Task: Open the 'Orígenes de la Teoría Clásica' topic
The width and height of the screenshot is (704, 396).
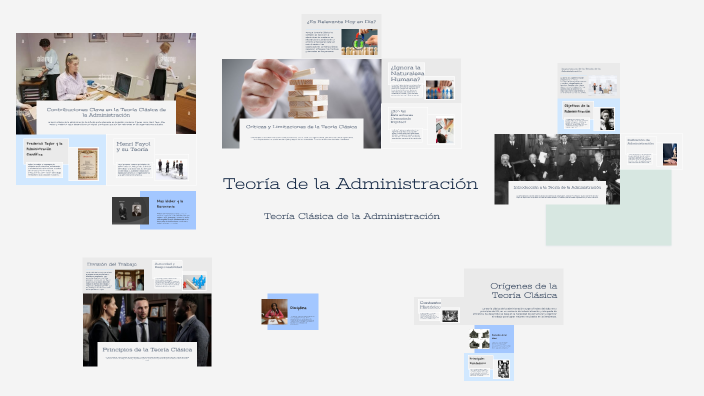Action: [513, 297]
